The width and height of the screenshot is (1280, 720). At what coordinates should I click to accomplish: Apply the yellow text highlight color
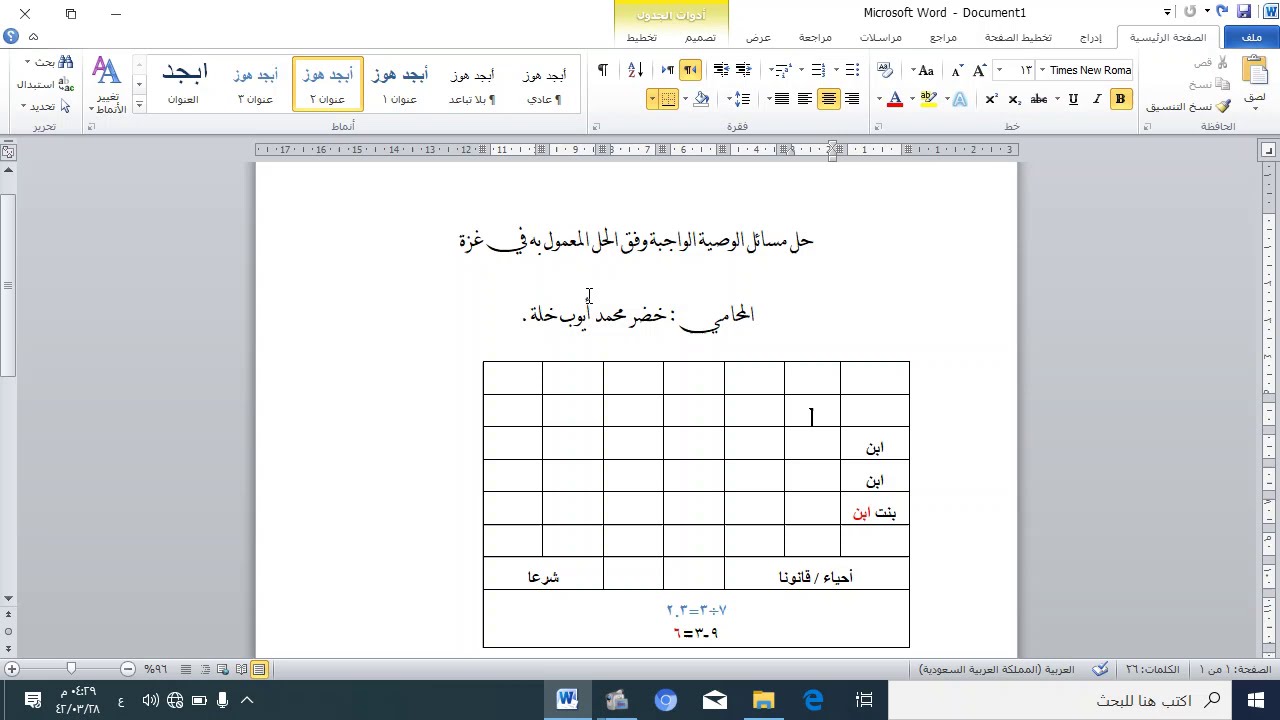[929, 99]
